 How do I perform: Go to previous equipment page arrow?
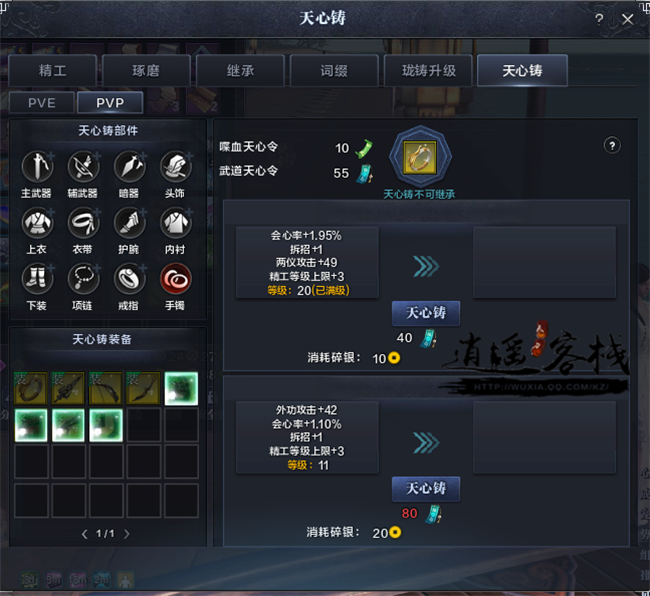coord(85,534)
